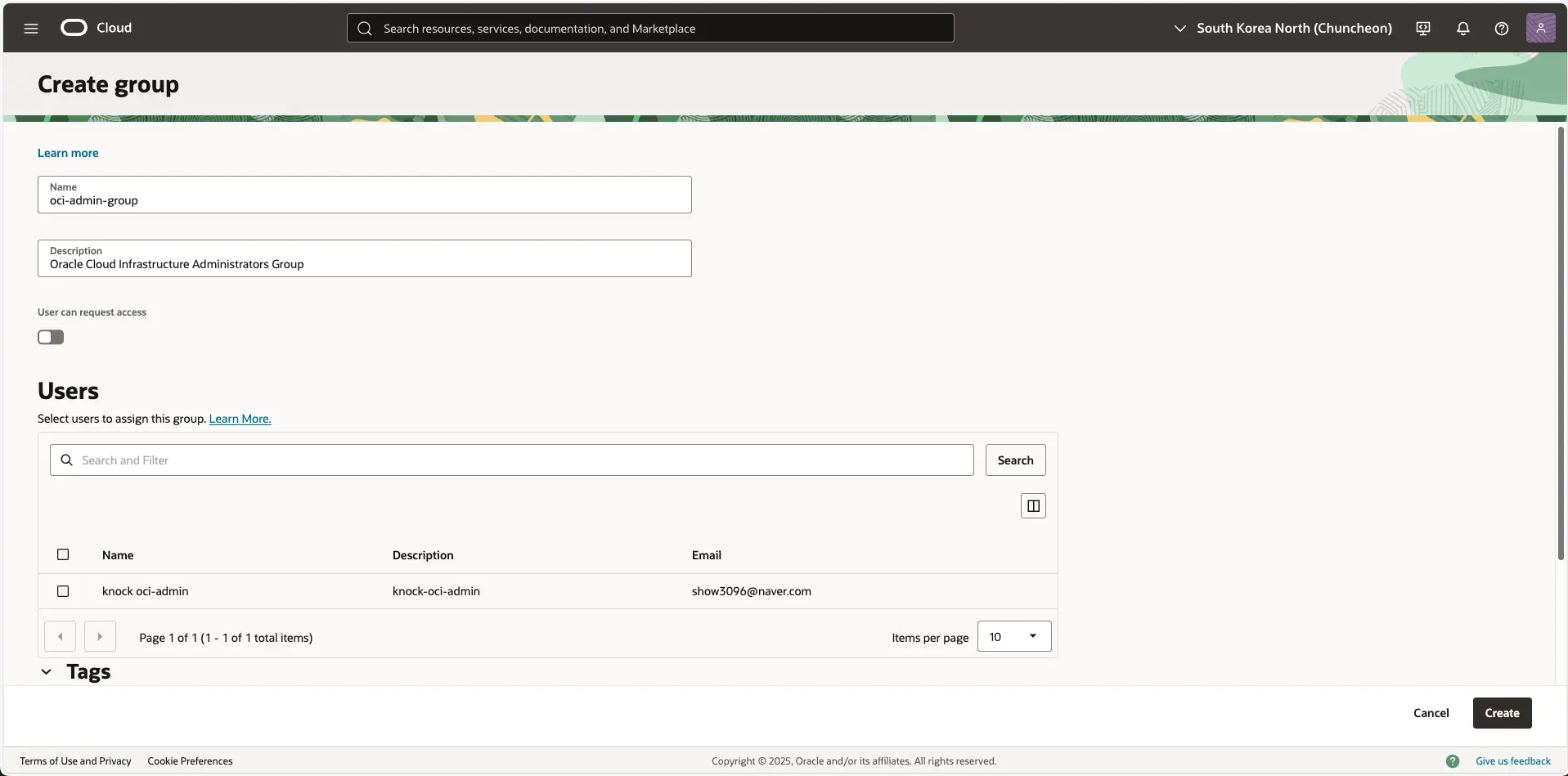Open the help question mark icon
Screen dimensions: 1568x776
pyautogui.click(x=1502, y=28)
